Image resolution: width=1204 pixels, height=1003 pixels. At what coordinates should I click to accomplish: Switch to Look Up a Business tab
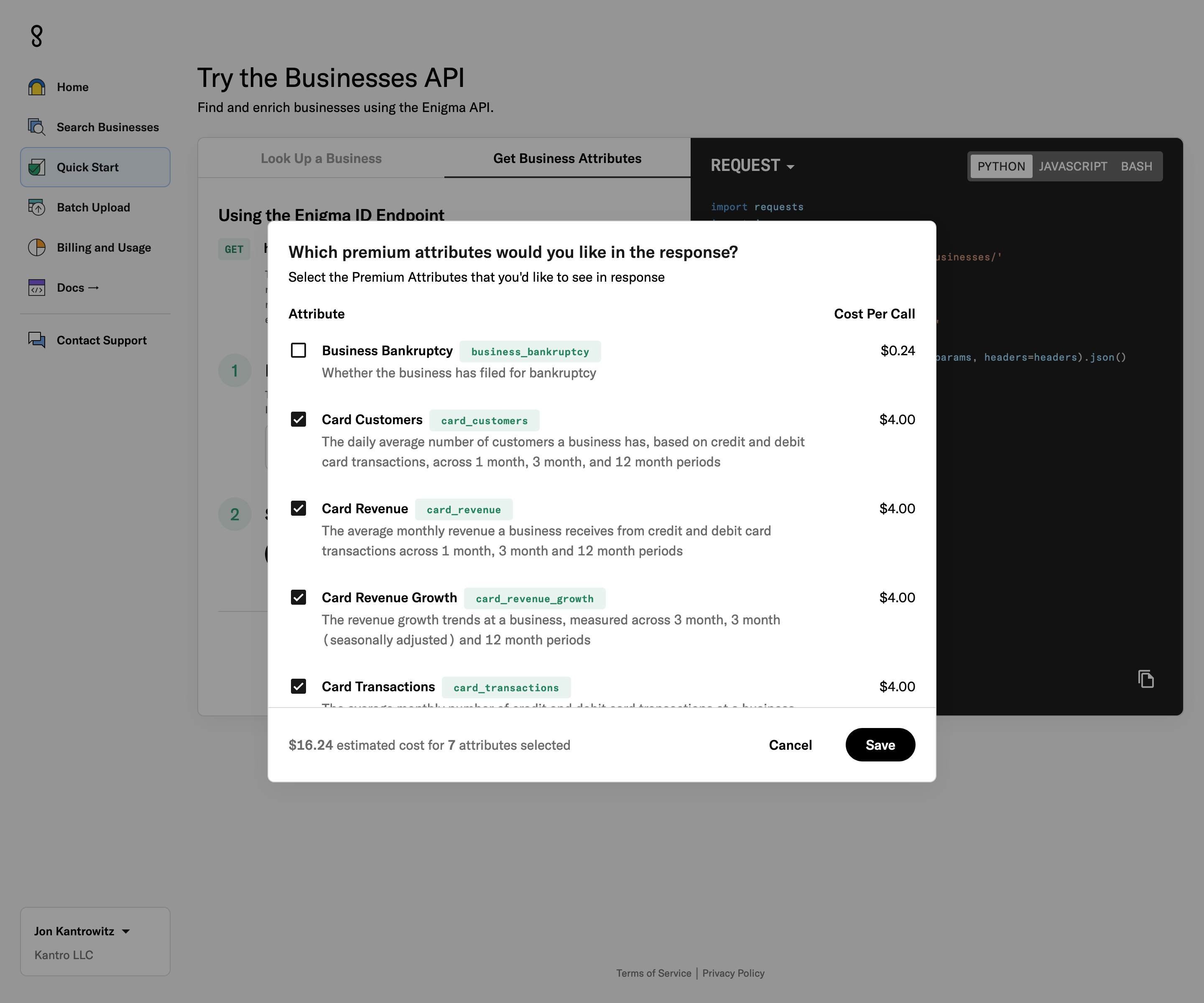[x=321, y=158]
